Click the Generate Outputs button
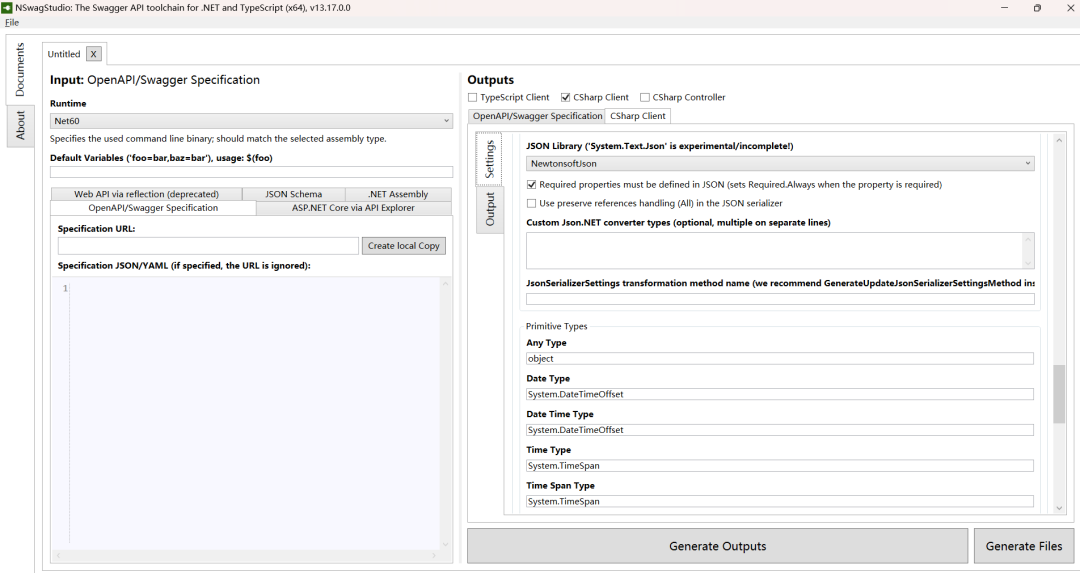 coord(717,546)
